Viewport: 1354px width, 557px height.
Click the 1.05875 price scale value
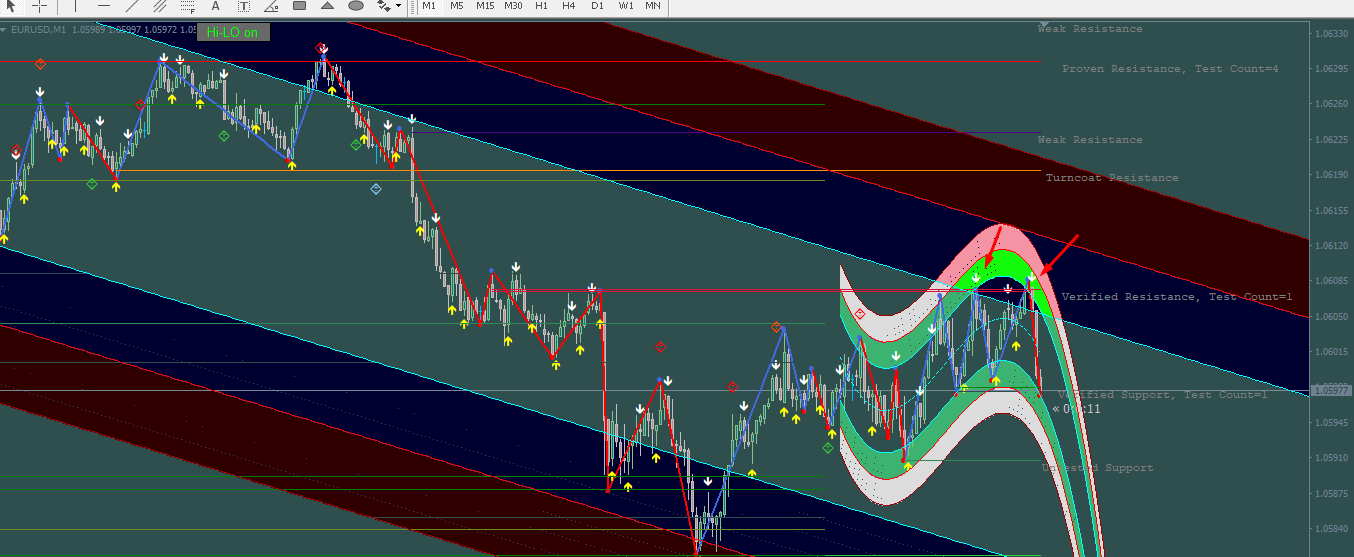click(1331, 494)
